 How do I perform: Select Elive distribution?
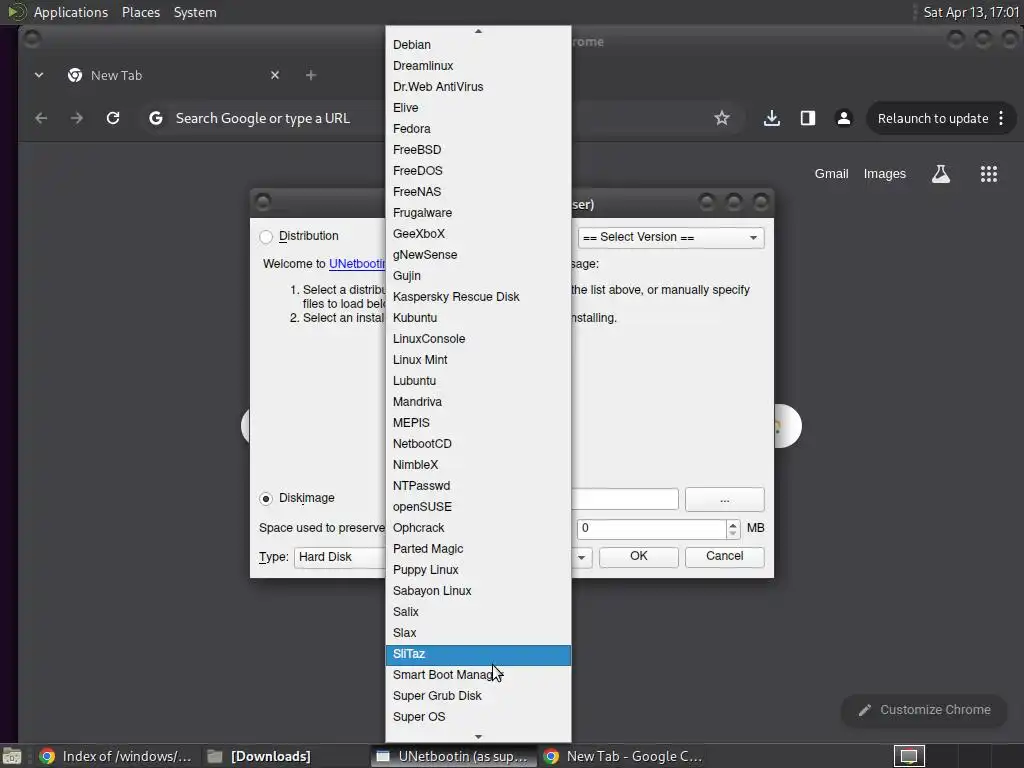[x=478, y=107]
